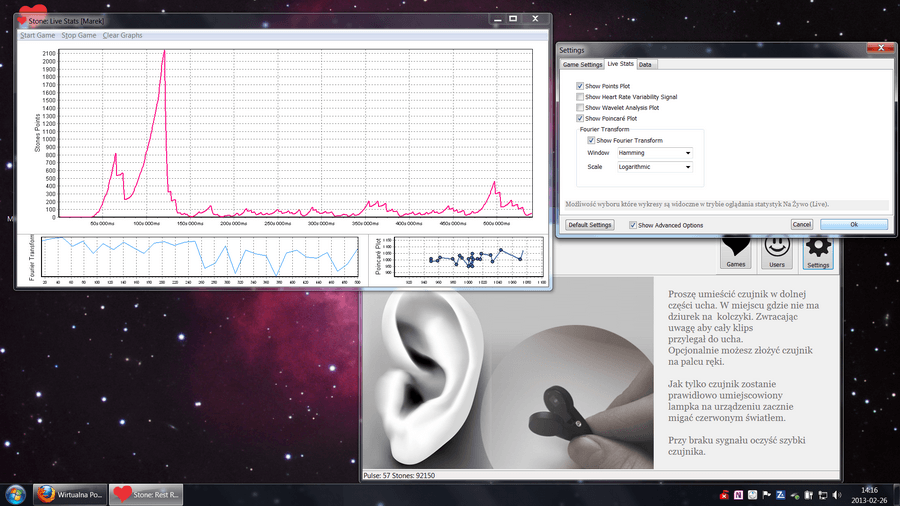This screenshot has width=900, height=506.
Task: Click the Safely Remove Hardware tray icon
Action: [x=795, y=495]
